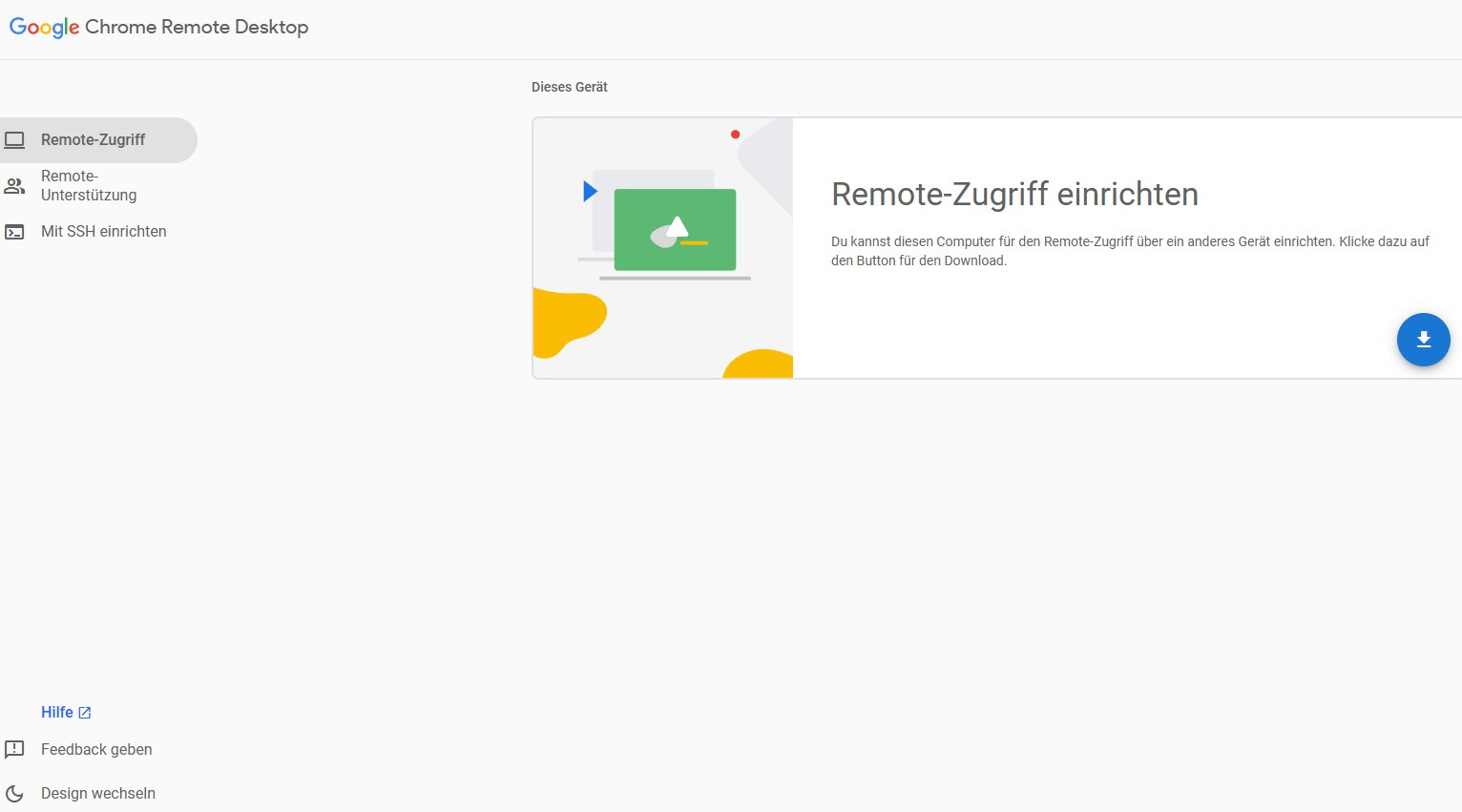This screenshot has width=1462, height=812.
Task: Click the description text starting 'Du kannst diesen Computer'
Action: click(1130, 251)
